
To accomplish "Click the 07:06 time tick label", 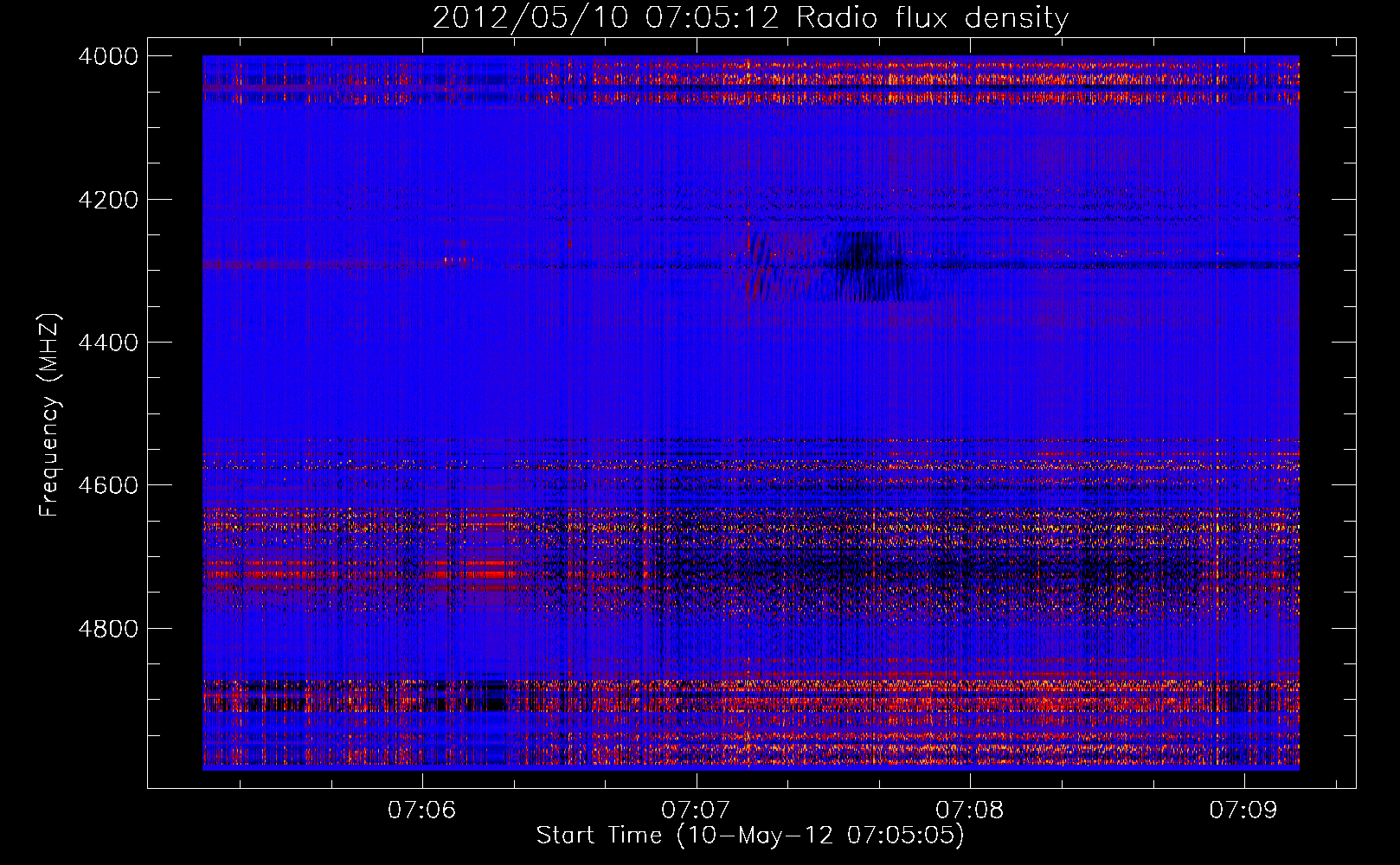I will point(422,811).
